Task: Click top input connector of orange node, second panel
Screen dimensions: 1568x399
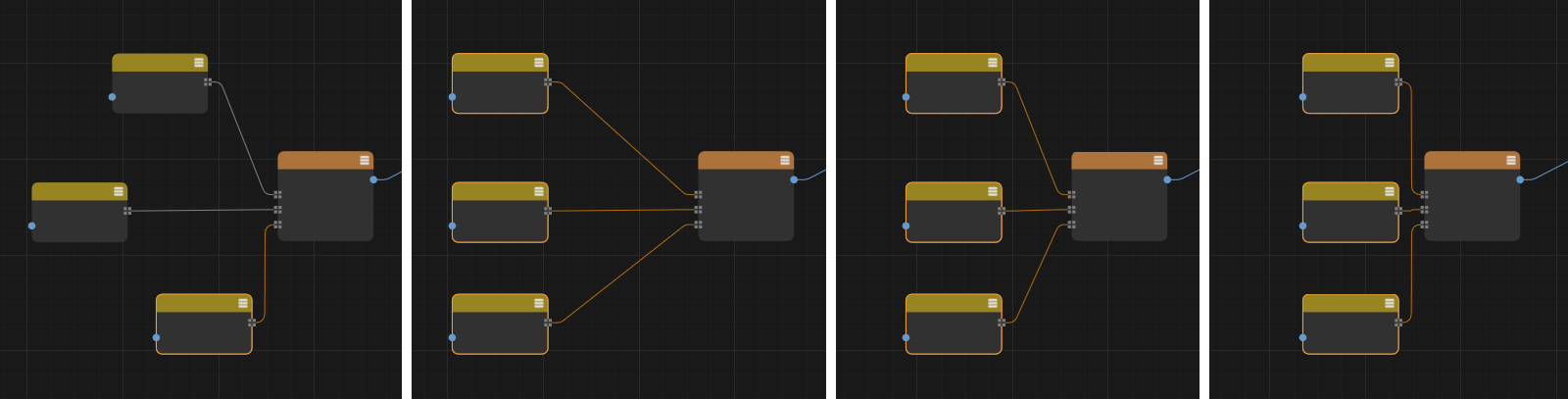Action: 698,194
